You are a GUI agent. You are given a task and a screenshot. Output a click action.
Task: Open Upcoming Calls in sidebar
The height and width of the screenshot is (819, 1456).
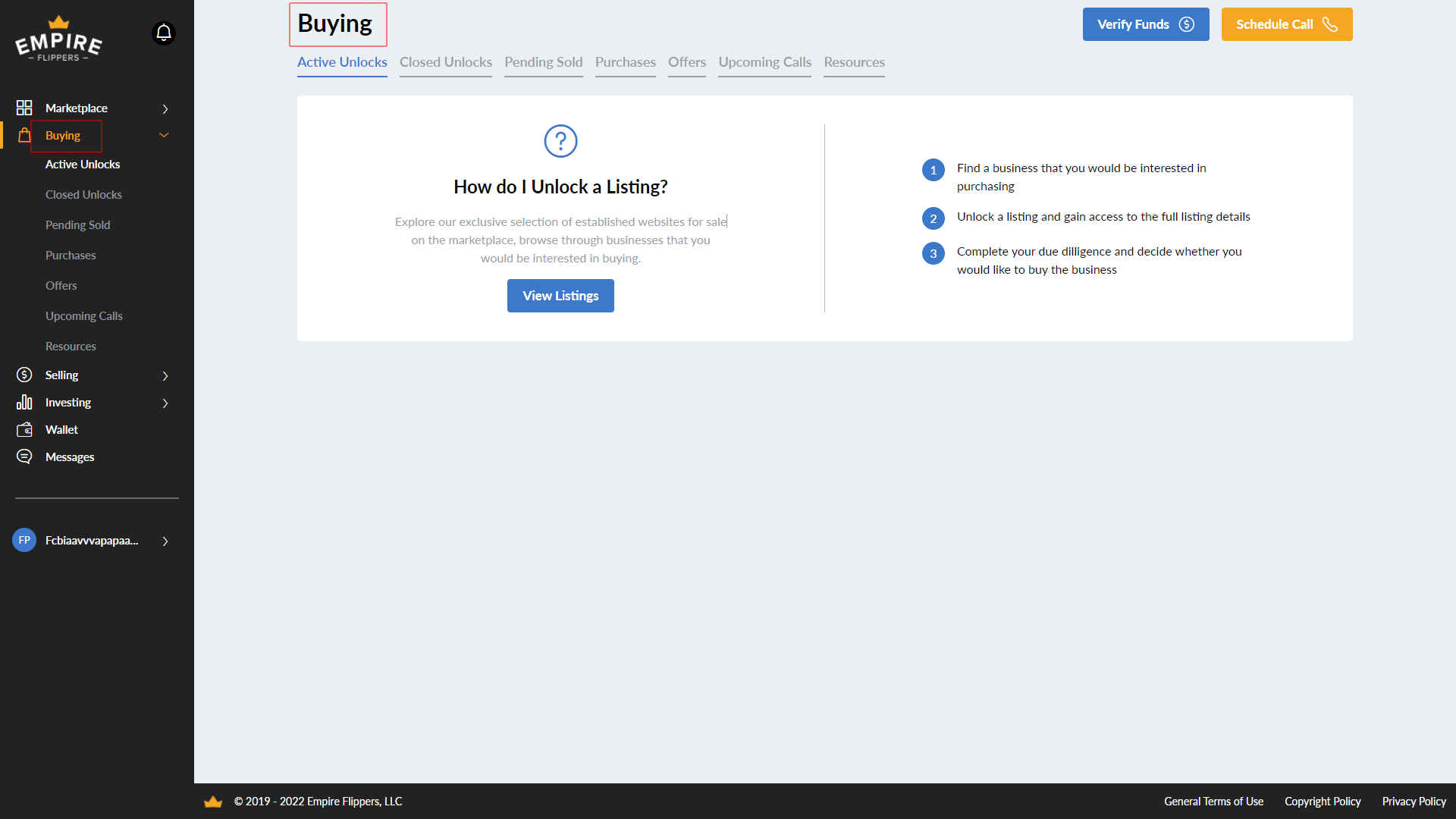click(x=83, y=315)
